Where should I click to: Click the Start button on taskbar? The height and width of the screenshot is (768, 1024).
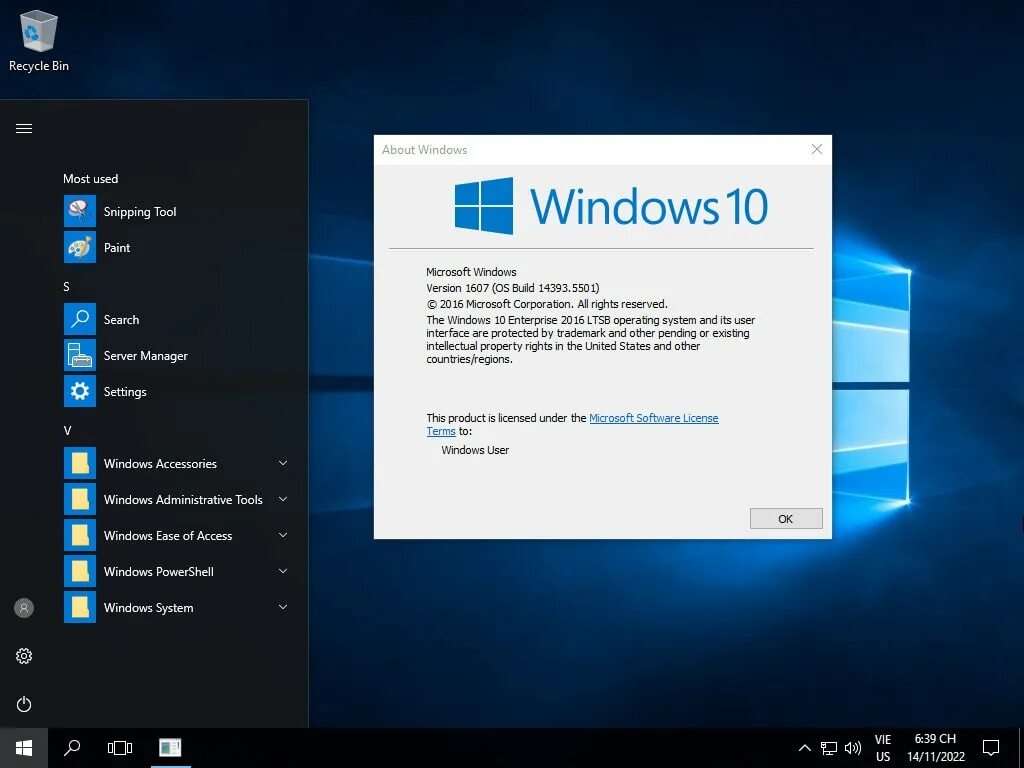coord(24,748)
